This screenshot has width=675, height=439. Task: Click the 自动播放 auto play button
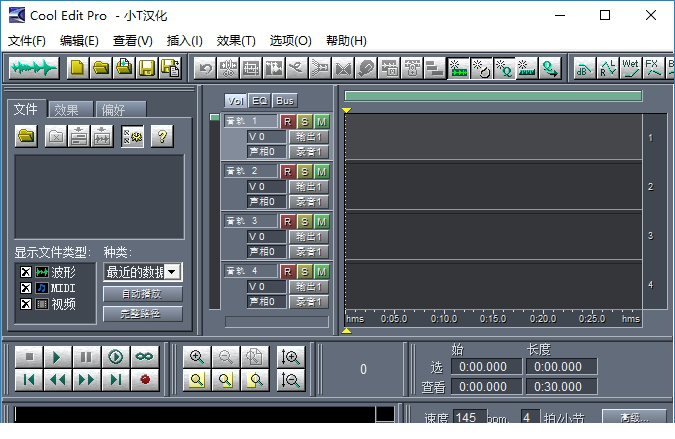coord(142,294)
